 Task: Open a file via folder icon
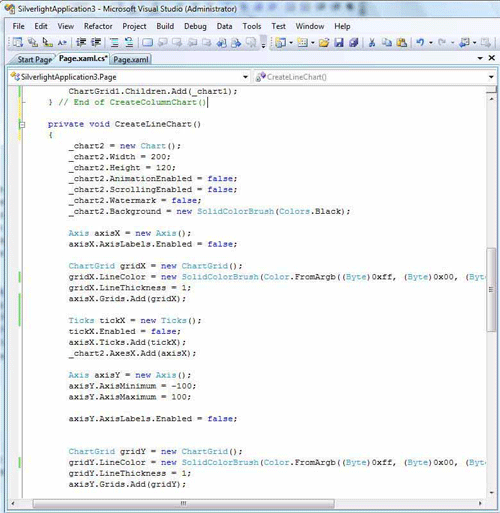[324, 42]
